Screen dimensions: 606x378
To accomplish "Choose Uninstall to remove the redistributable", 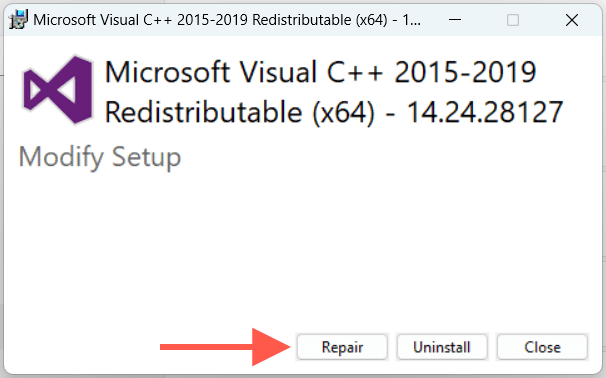I will 442,347.
